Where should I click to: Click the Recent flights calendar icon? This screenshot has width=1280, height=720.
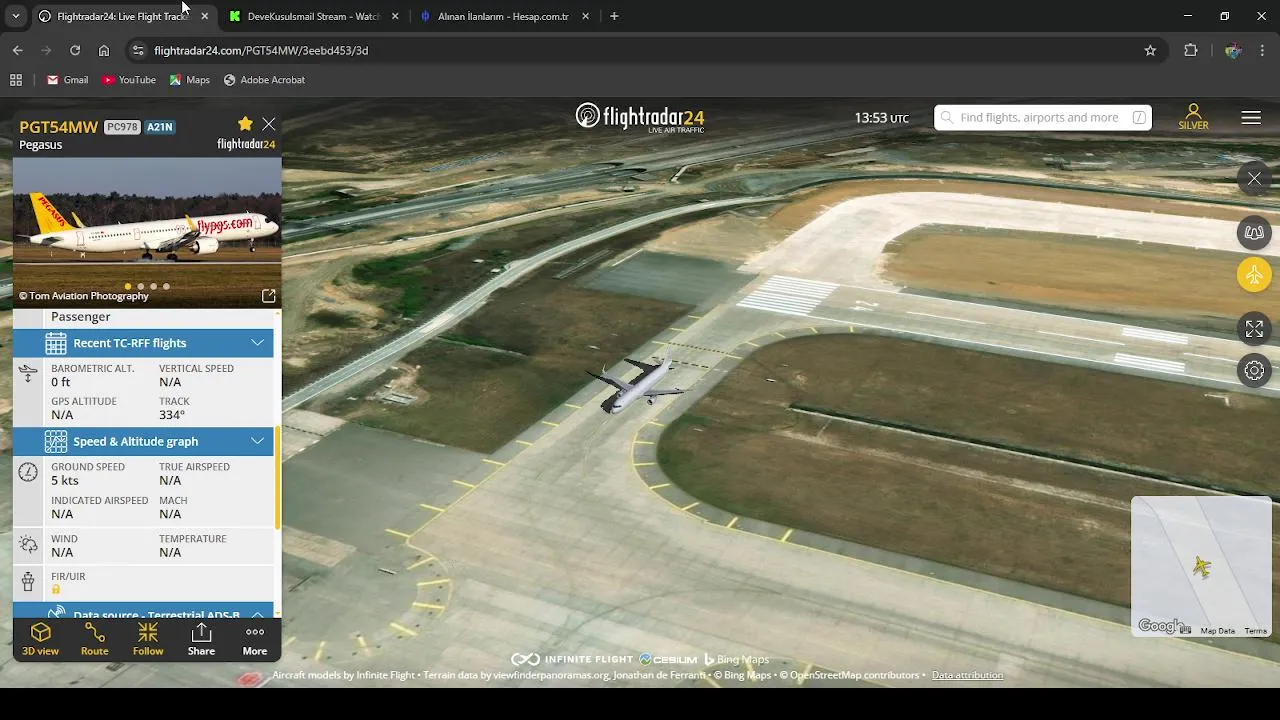click(x=56, y=343)
